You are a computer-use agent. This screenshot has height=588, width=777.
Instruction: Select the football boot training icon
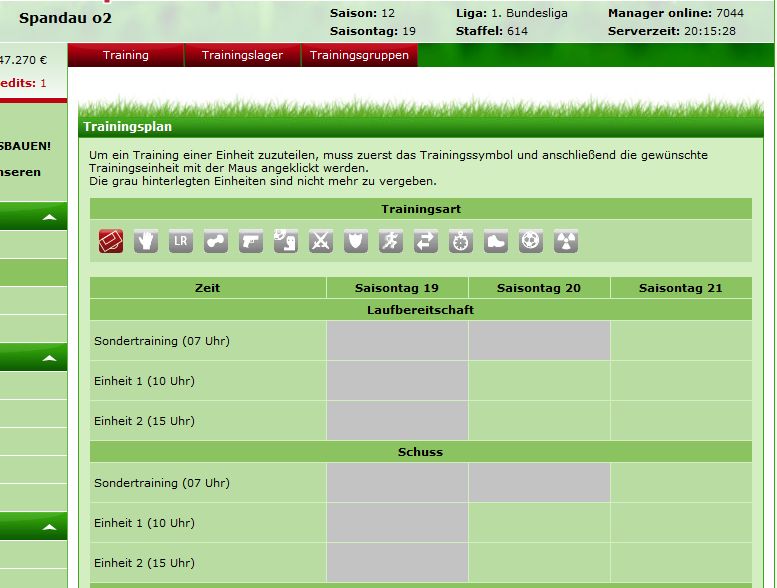click(496, 241)
